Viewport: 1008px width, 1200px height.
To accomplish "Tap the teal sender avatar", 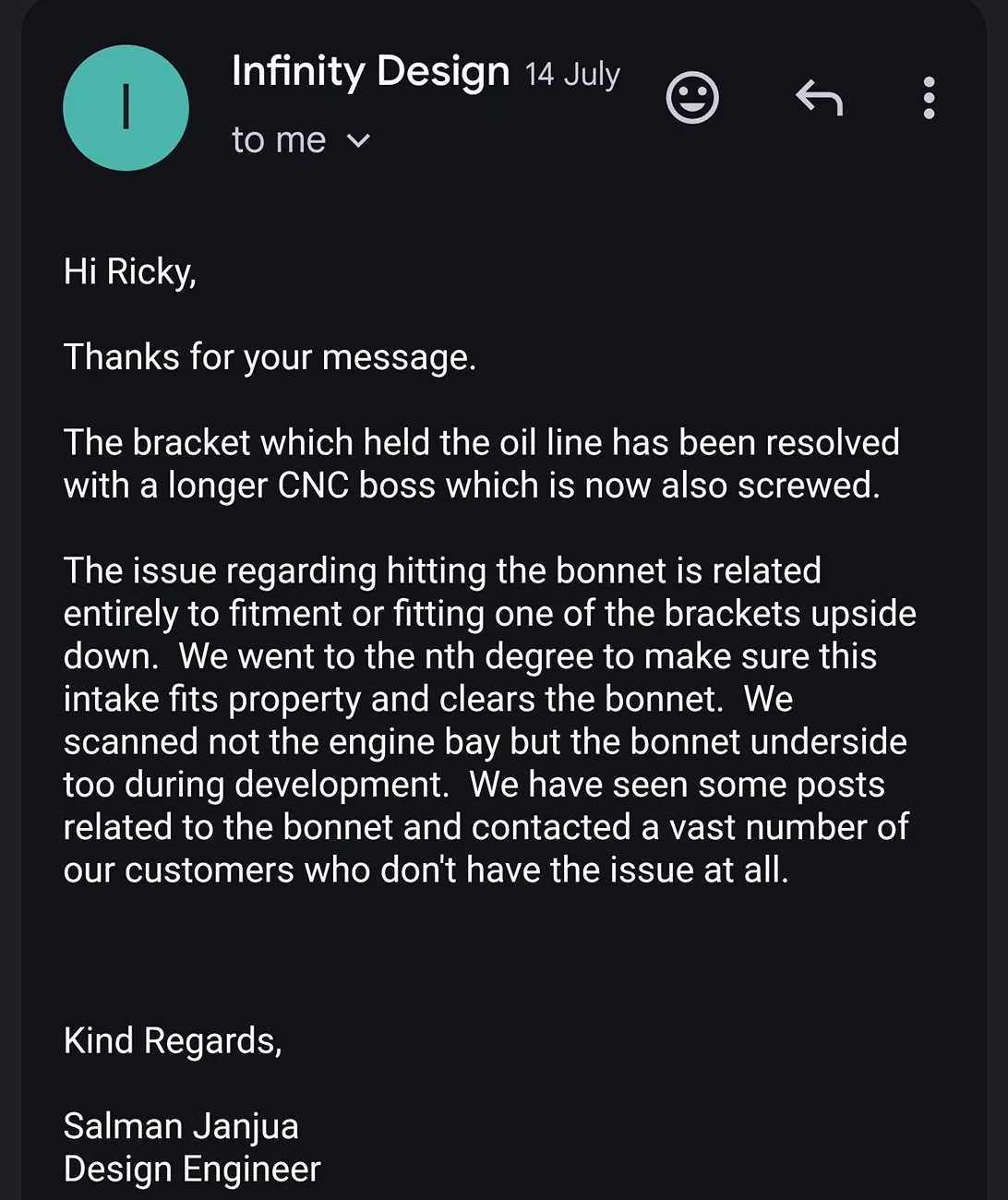I will coord(126,108).
